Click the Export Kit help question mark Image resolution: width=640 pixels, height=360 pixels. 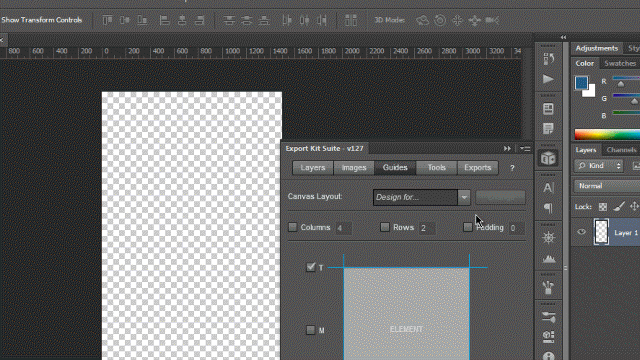point(512,168)
